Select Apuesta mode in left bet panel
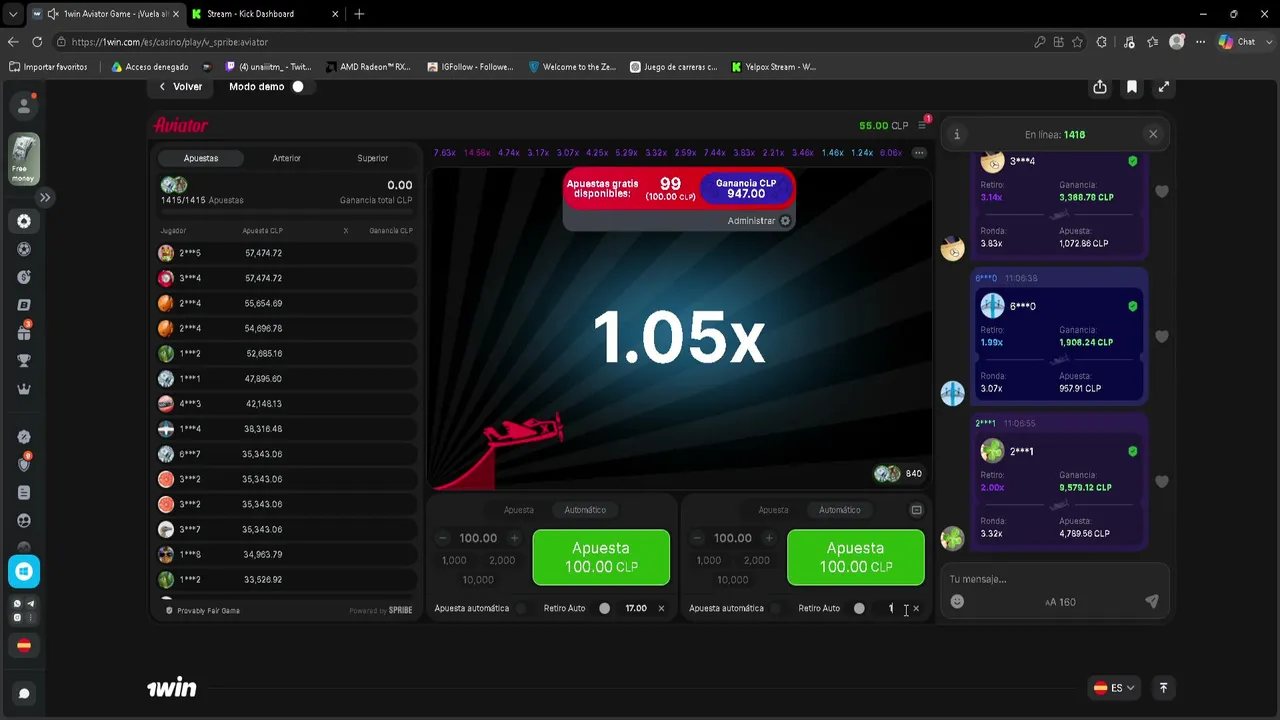Screen dimensions: 1280x720 (518, 510)
